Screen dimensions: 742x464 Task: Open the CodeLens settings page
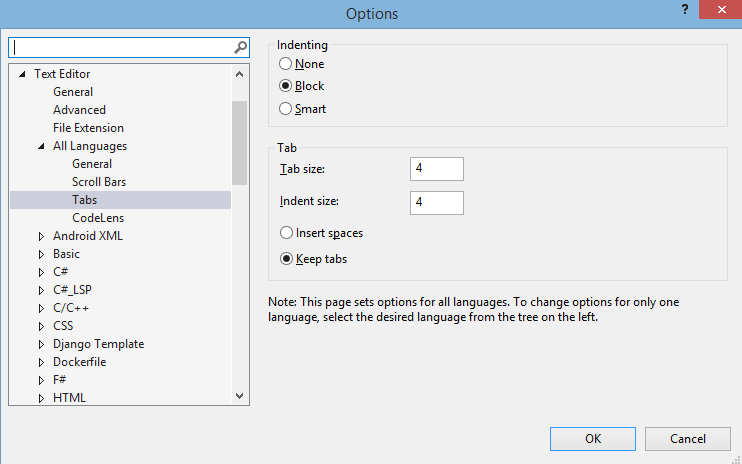point(98,218)
